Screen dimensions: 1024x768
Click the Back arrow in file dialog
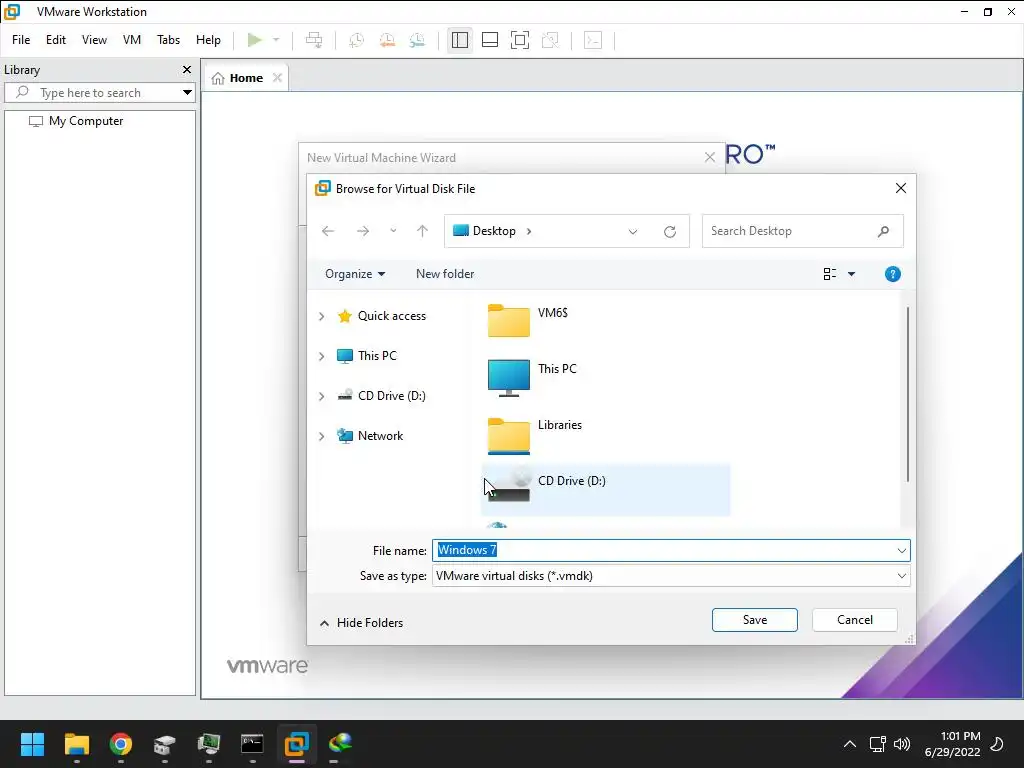[328, 231]
